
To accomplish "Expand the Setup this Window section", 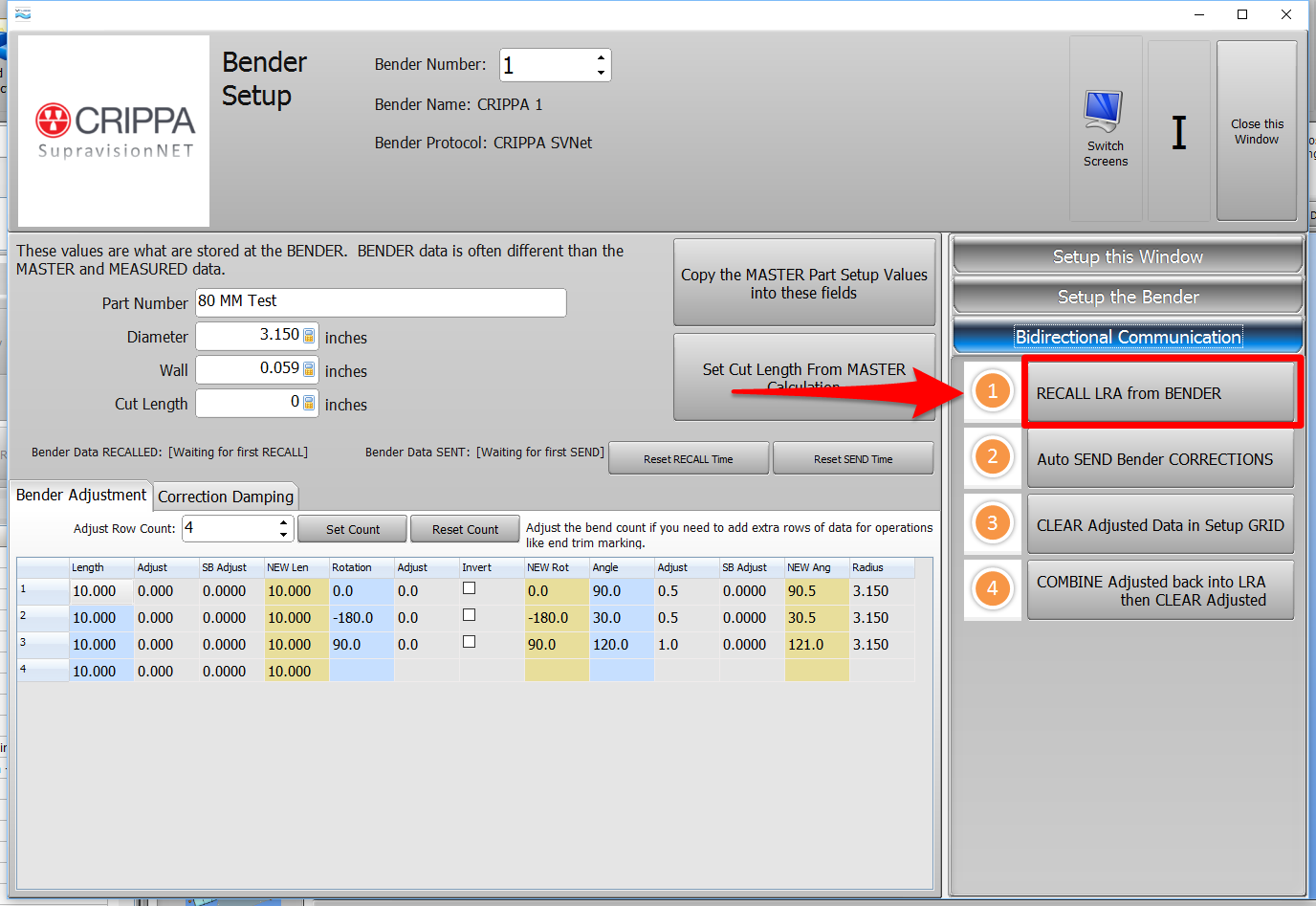I will 1128,256.
